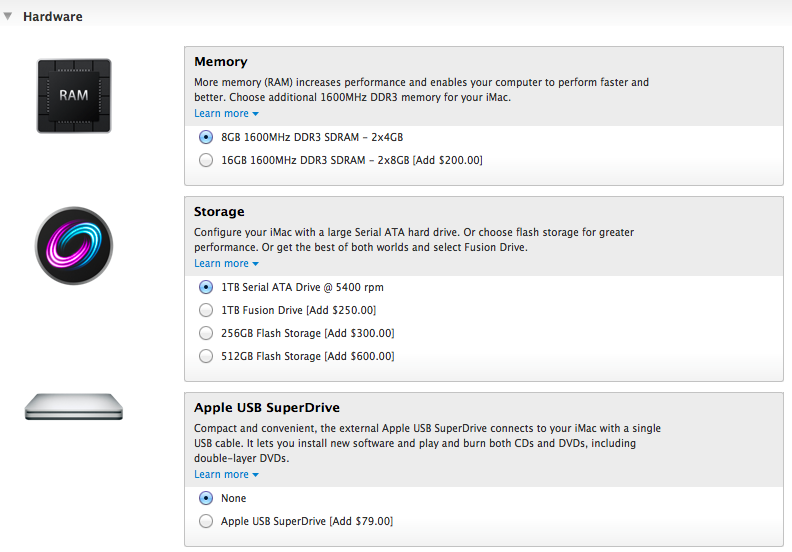Choose 1TB Serial ATA Drive option

click(206, 287)
